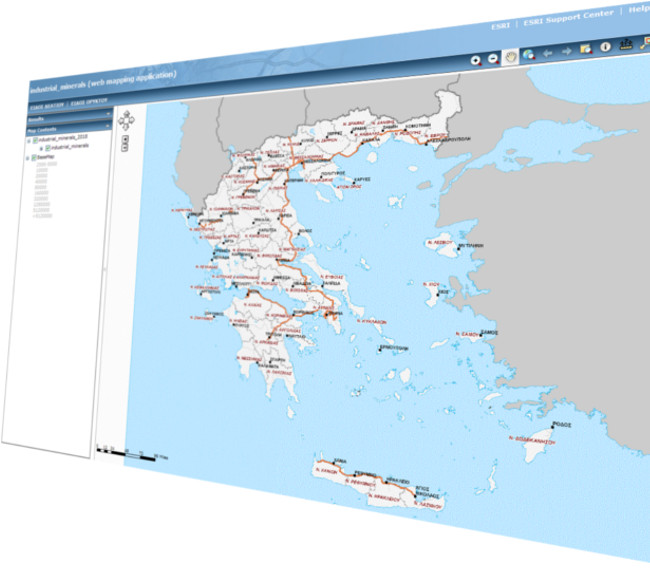Click the Results panel header
The image size is (650, 568).
point(69,117)
